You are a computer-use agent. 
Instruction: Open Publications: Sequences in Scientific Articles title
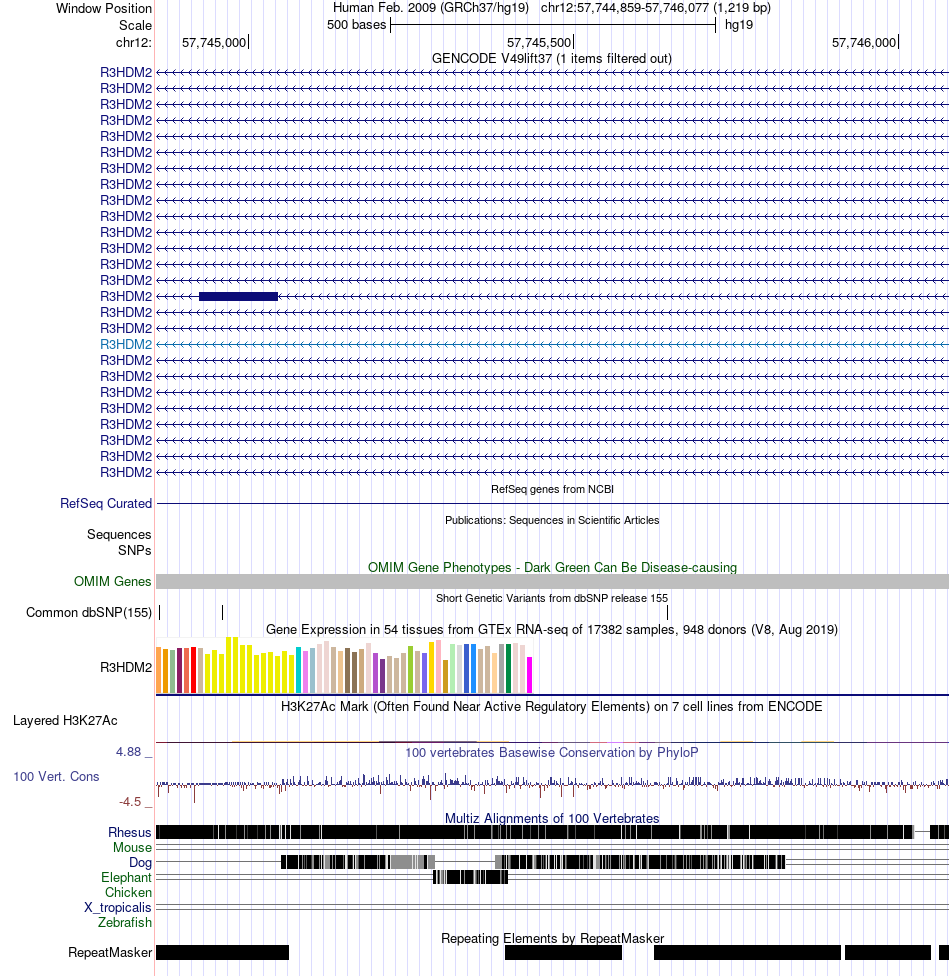(552, 520)
